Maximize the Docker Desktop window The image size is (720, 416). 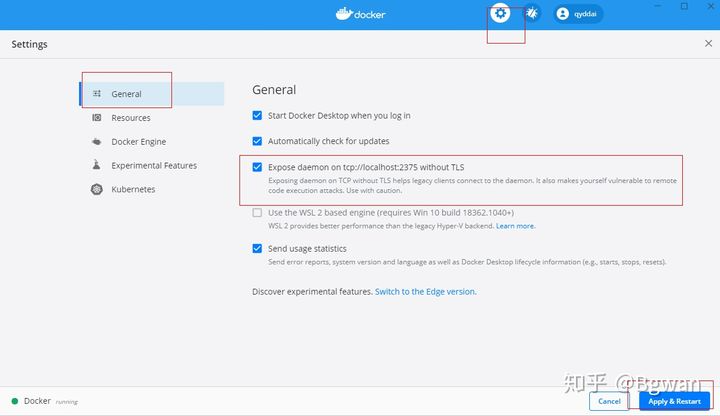coord(684,6)
